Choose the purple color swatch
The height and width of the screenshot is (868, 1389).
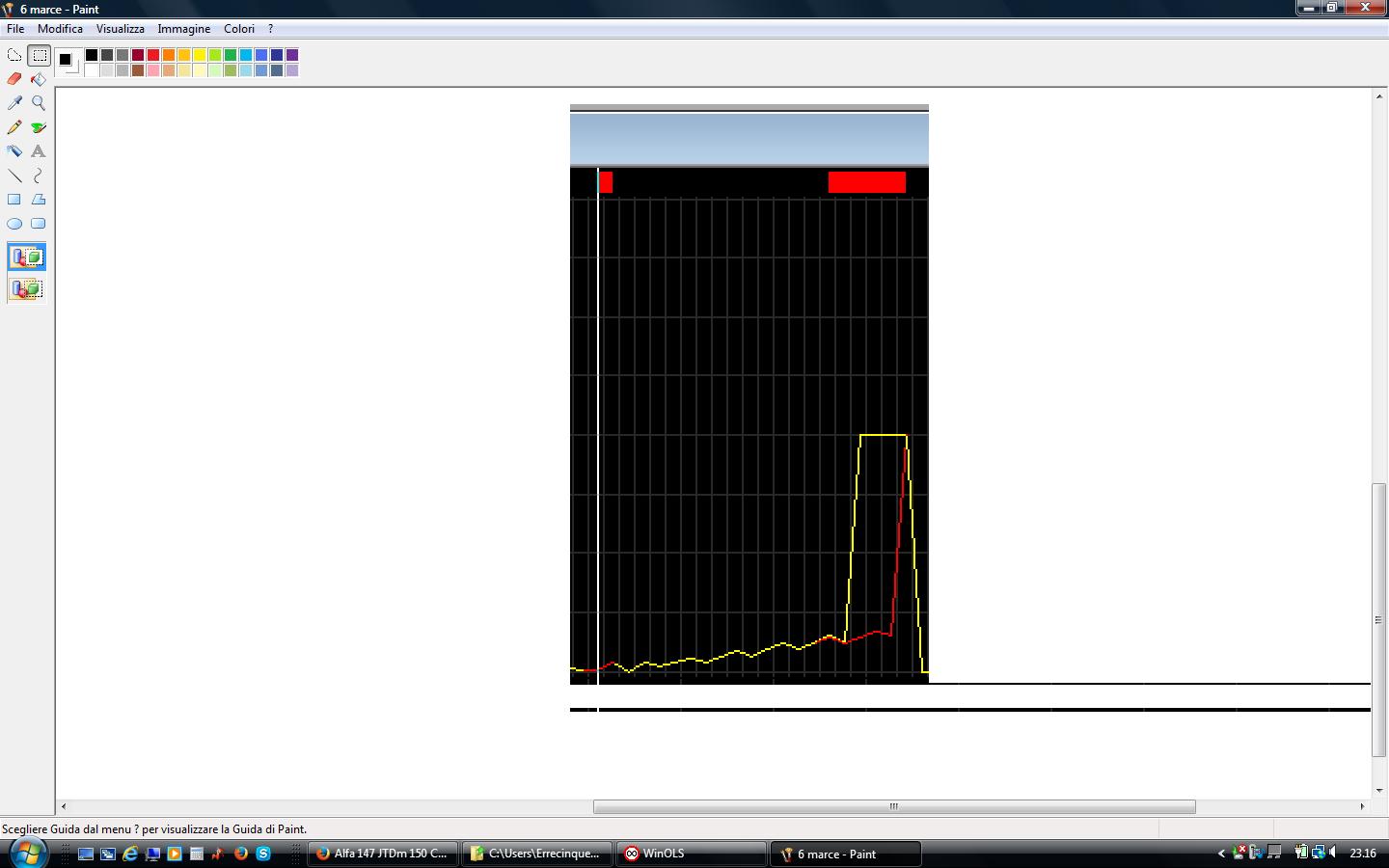[x=292, y=55]
